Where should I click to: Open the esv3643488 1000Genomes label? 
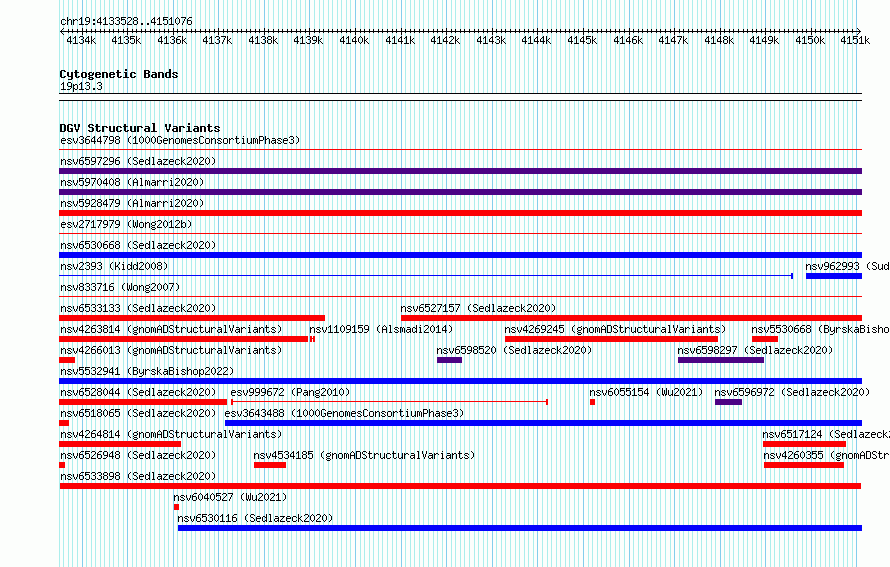click(x=345, y=413)
